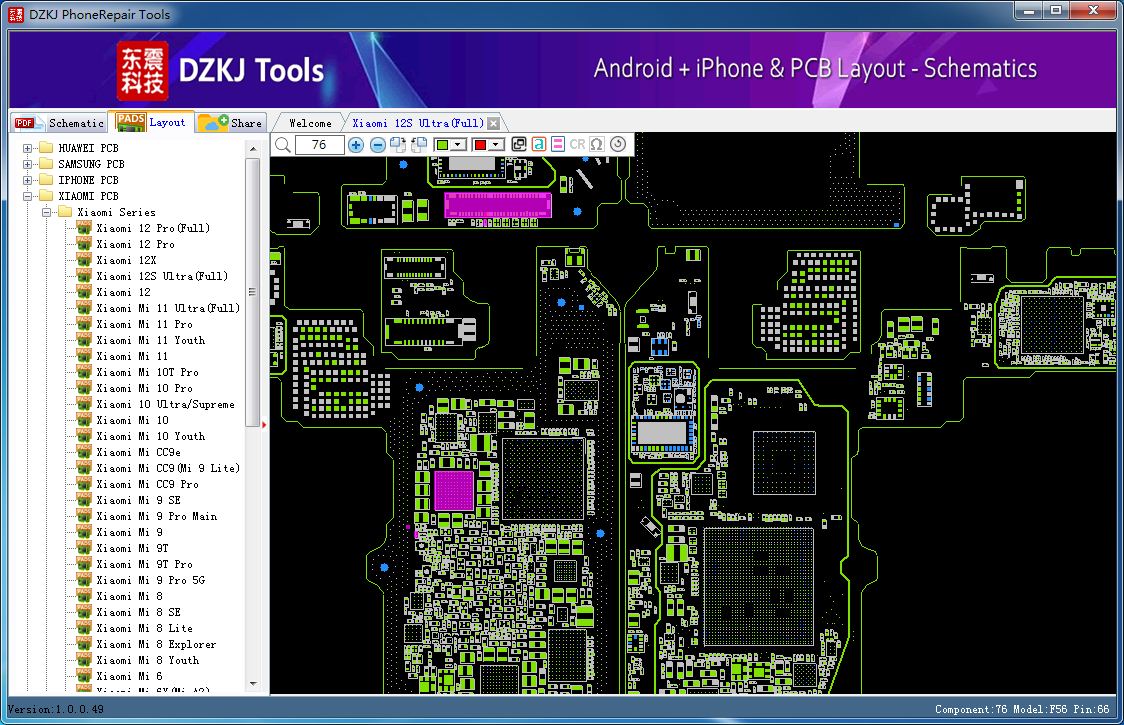Screen dimensions: 1124x725
Task: Click the Xiaomi Series folder icon
Action: pos(65,212)
